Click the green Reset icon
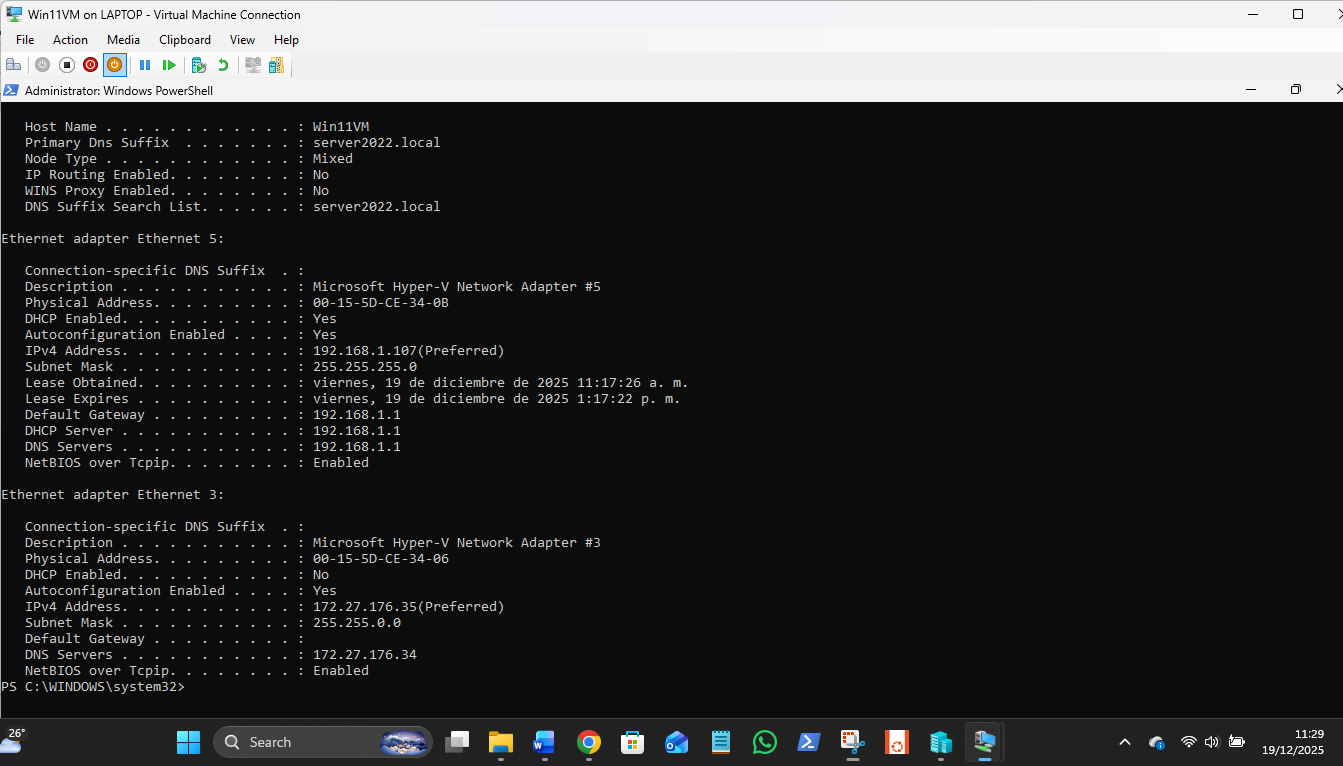Screen dimensions: 1343x766 coord(169,65)
